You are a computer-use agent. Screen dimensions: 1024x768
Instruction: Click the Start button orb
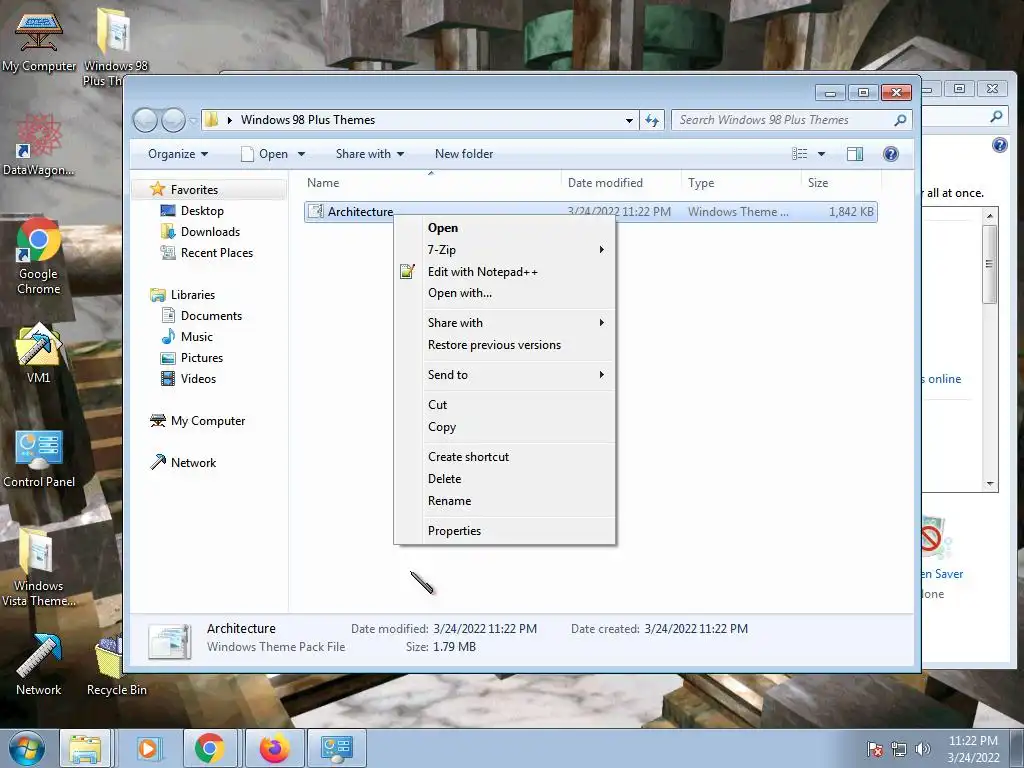point(27,748)
